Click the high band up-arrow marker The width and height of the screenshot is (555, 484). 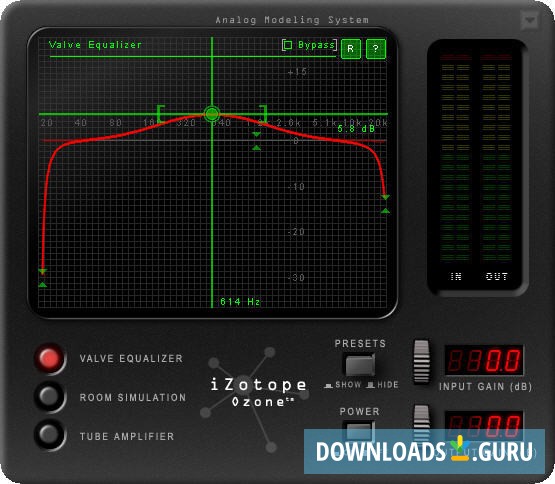click(x=385, y=211)
